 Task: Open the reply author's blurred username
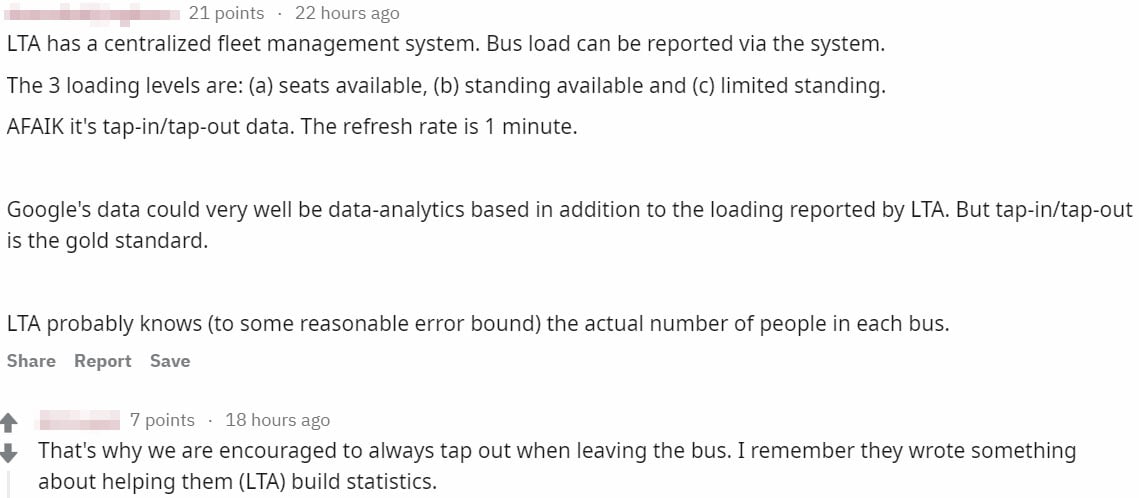[x=79, y=420]
